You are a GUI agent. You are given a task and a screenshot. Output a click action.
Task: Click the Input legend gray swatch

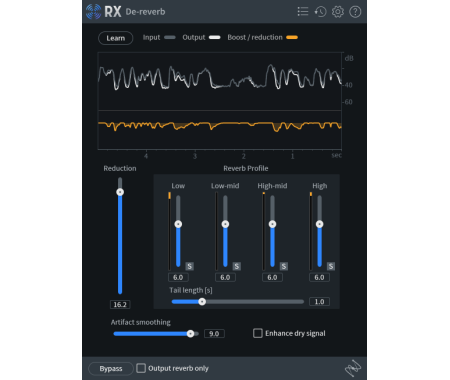click(170, 37)
